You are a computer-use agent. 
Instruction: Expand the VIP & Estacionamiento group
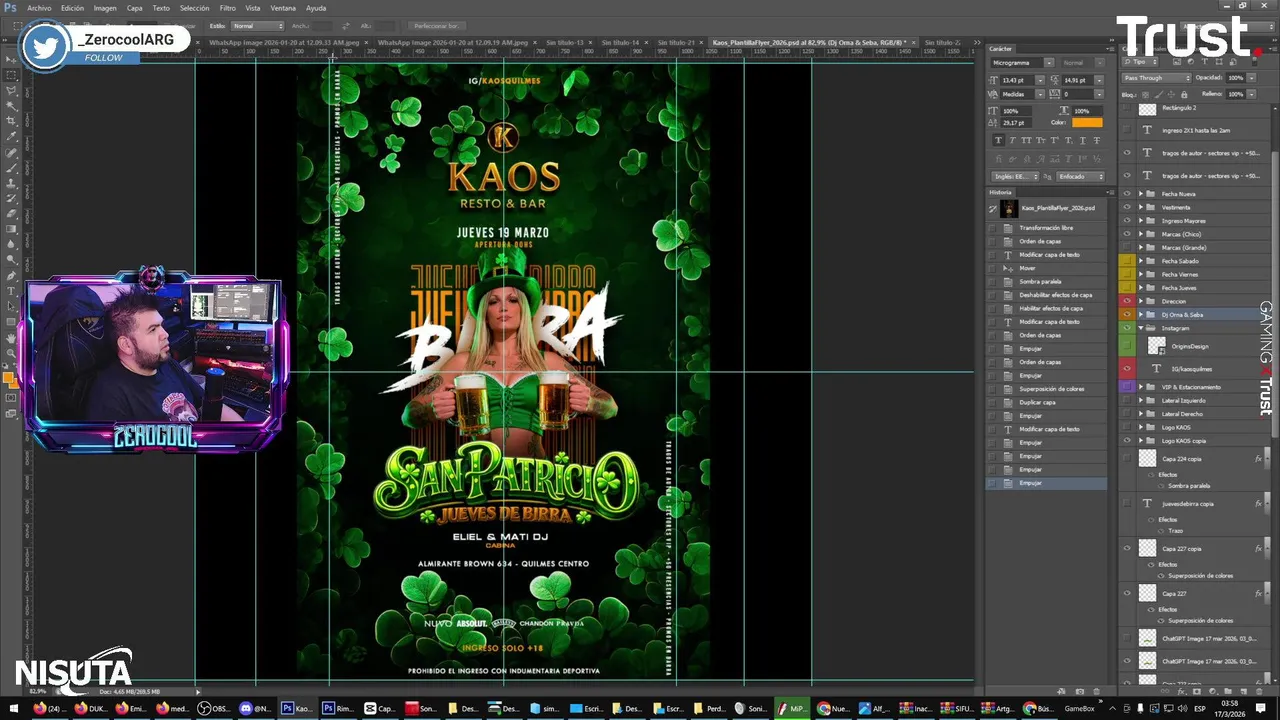1141,387
